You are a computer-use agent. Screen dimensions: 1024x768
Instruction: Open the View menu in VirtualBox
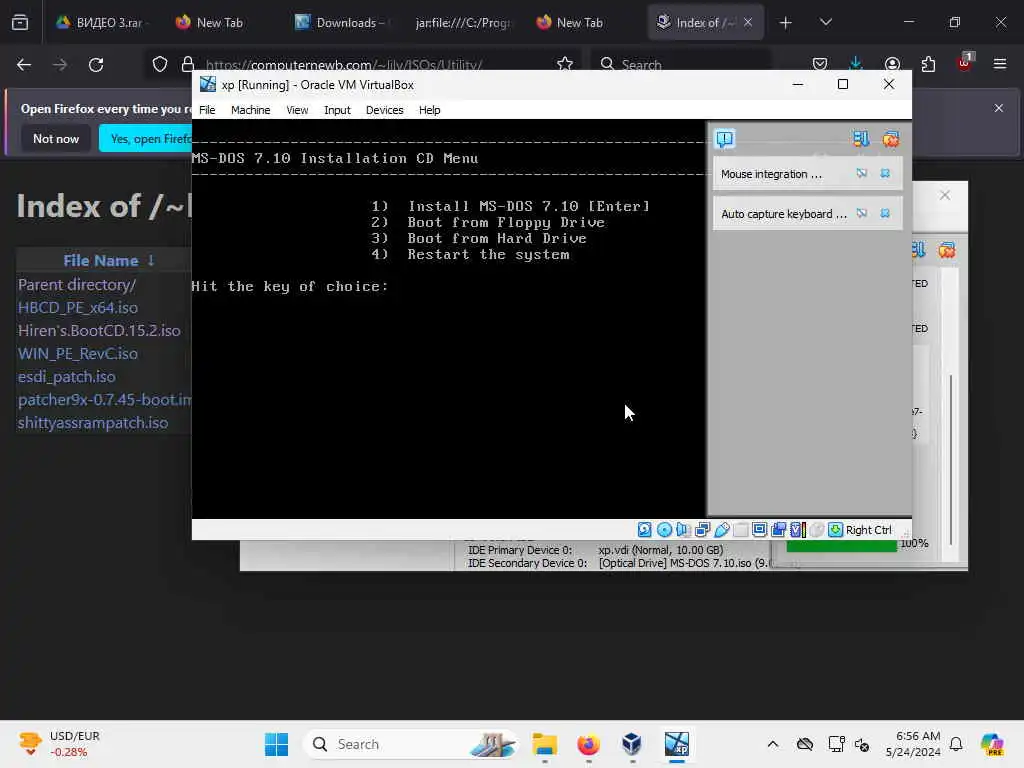297,110
